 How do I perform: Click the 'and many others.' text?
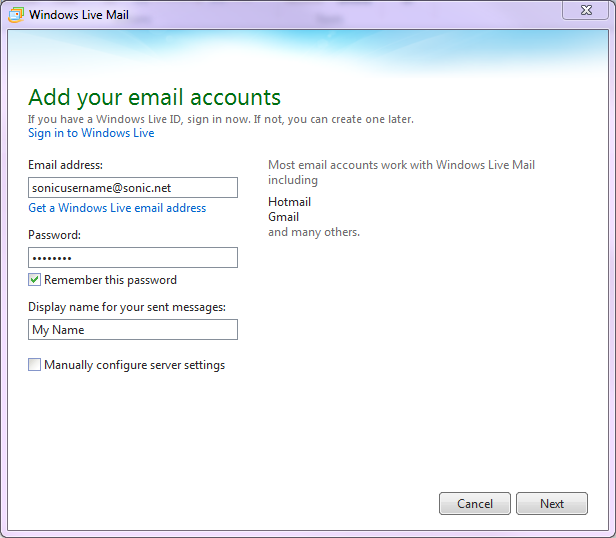(x=314, y=232)
